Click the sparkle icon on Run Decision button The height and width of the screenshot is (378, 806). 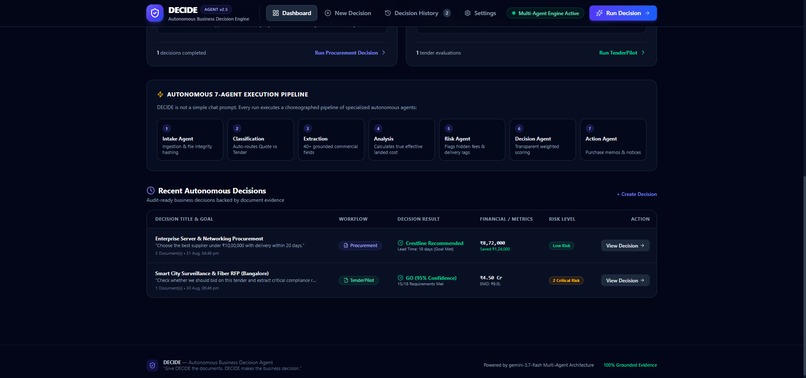point(599,13)
